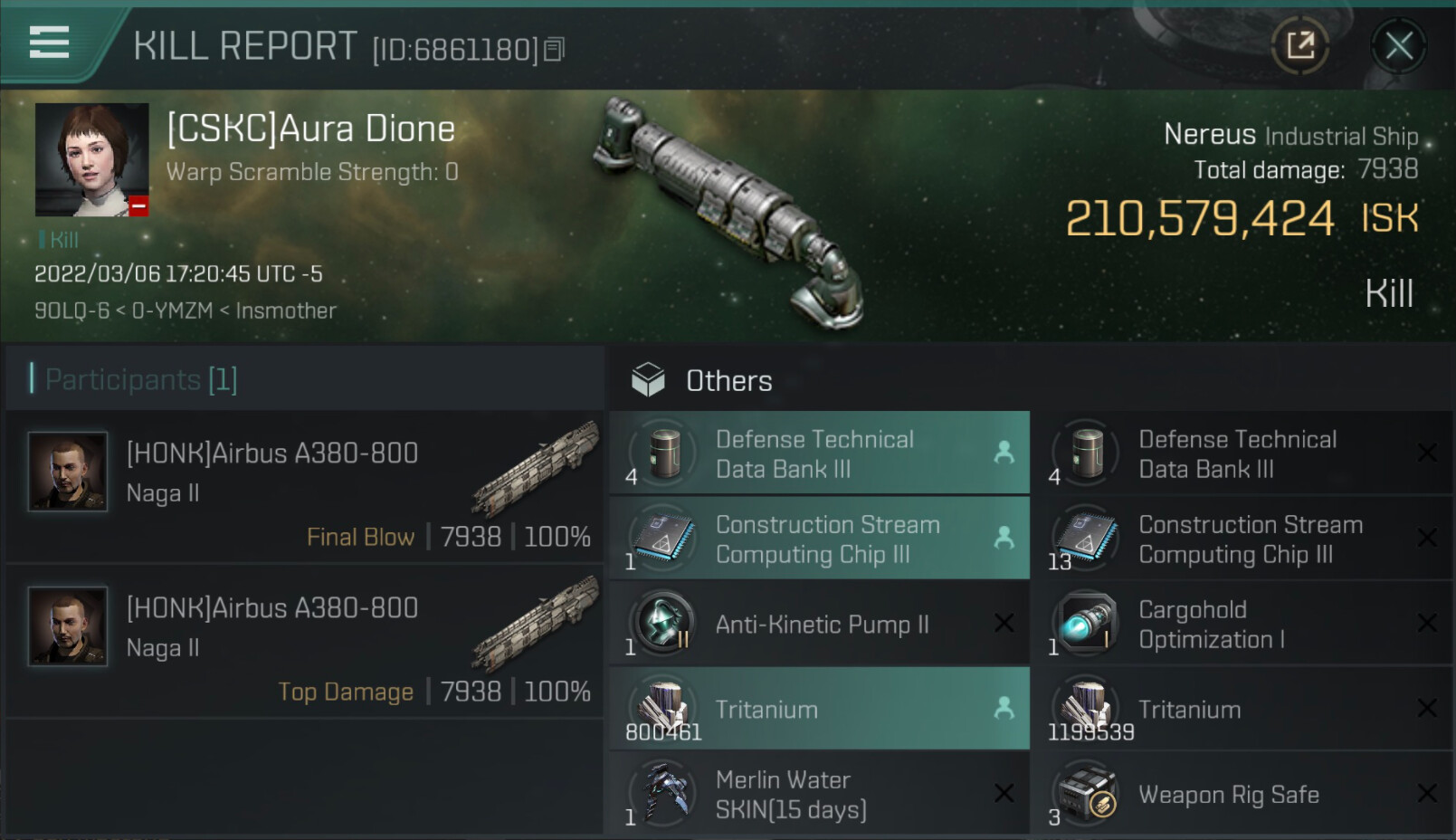Select the Final Blow Airbus A380-800 portrait
The image size is (1456, 840).
coord(68,472)
